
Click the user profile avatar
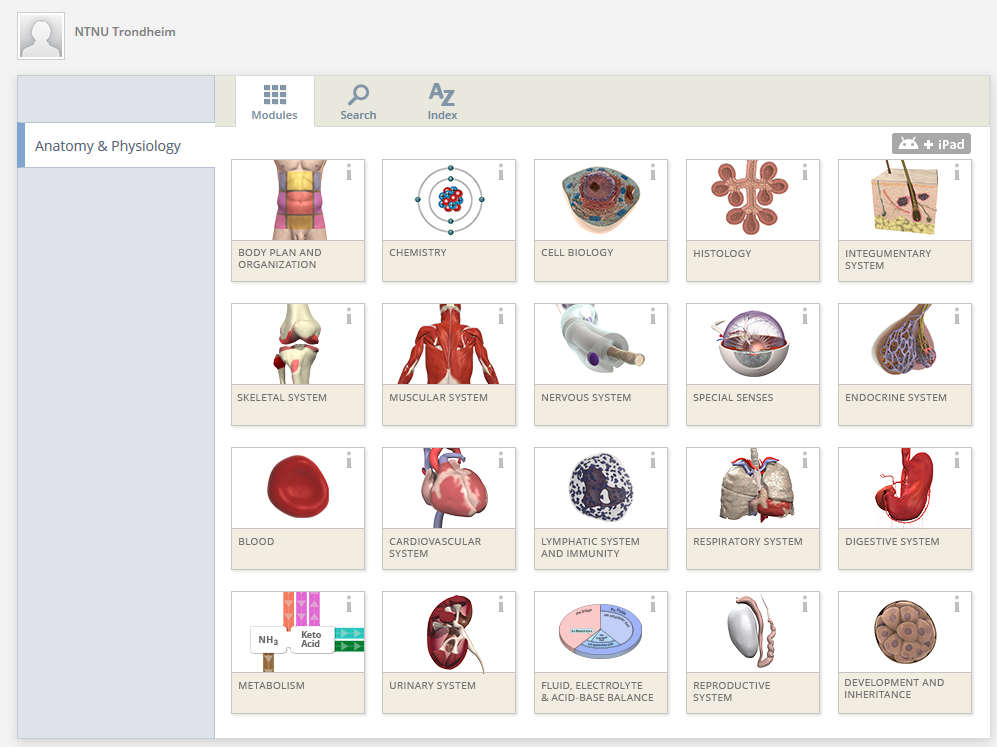pyautogui.click(x=41, y=36)
